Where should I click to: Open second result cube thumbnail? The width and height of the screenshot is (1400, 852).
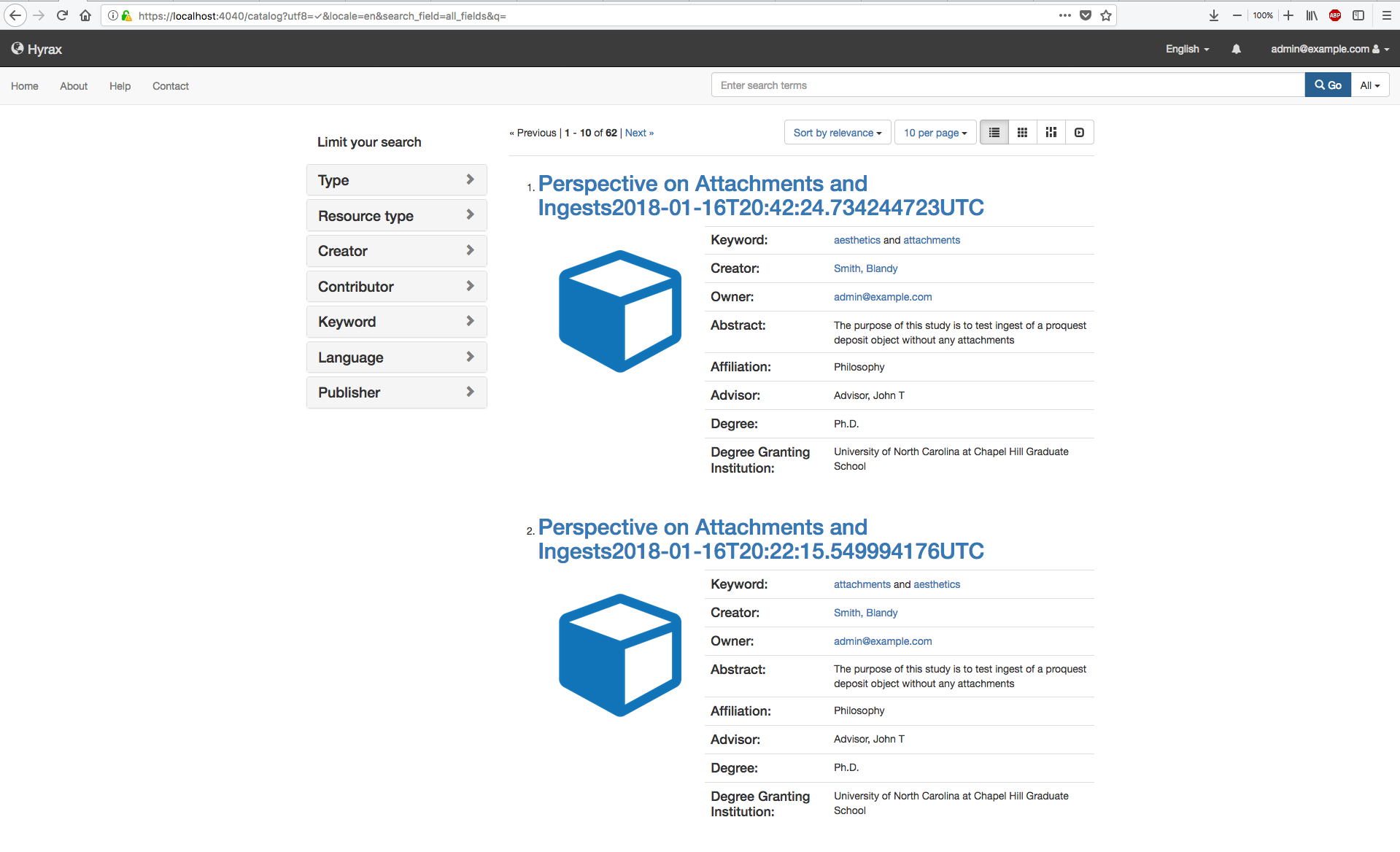pos(620,655)
